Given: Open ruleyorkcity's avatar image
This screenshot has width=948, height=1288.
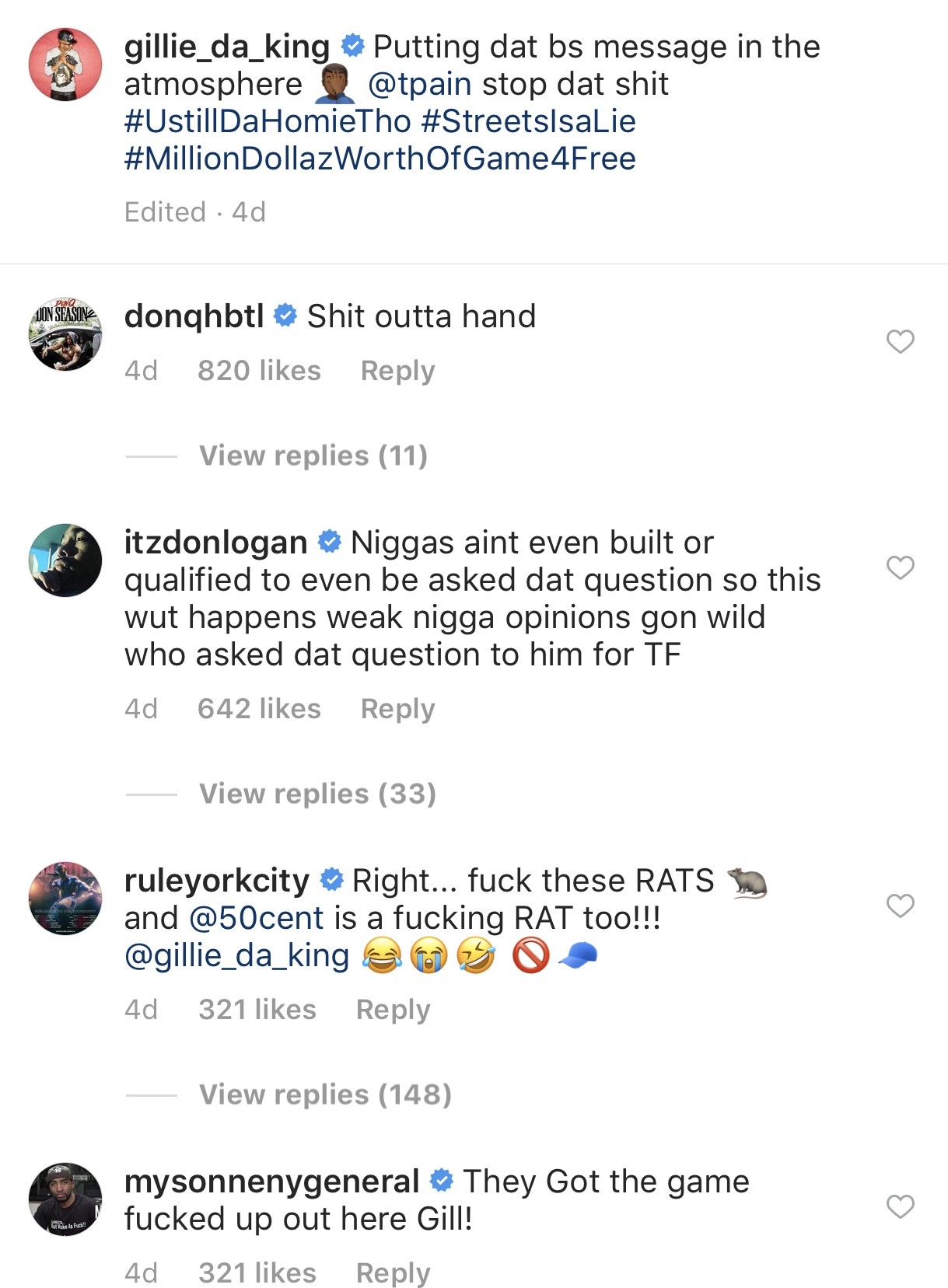Looking at the screenshot, I should [x=65, y=899].
